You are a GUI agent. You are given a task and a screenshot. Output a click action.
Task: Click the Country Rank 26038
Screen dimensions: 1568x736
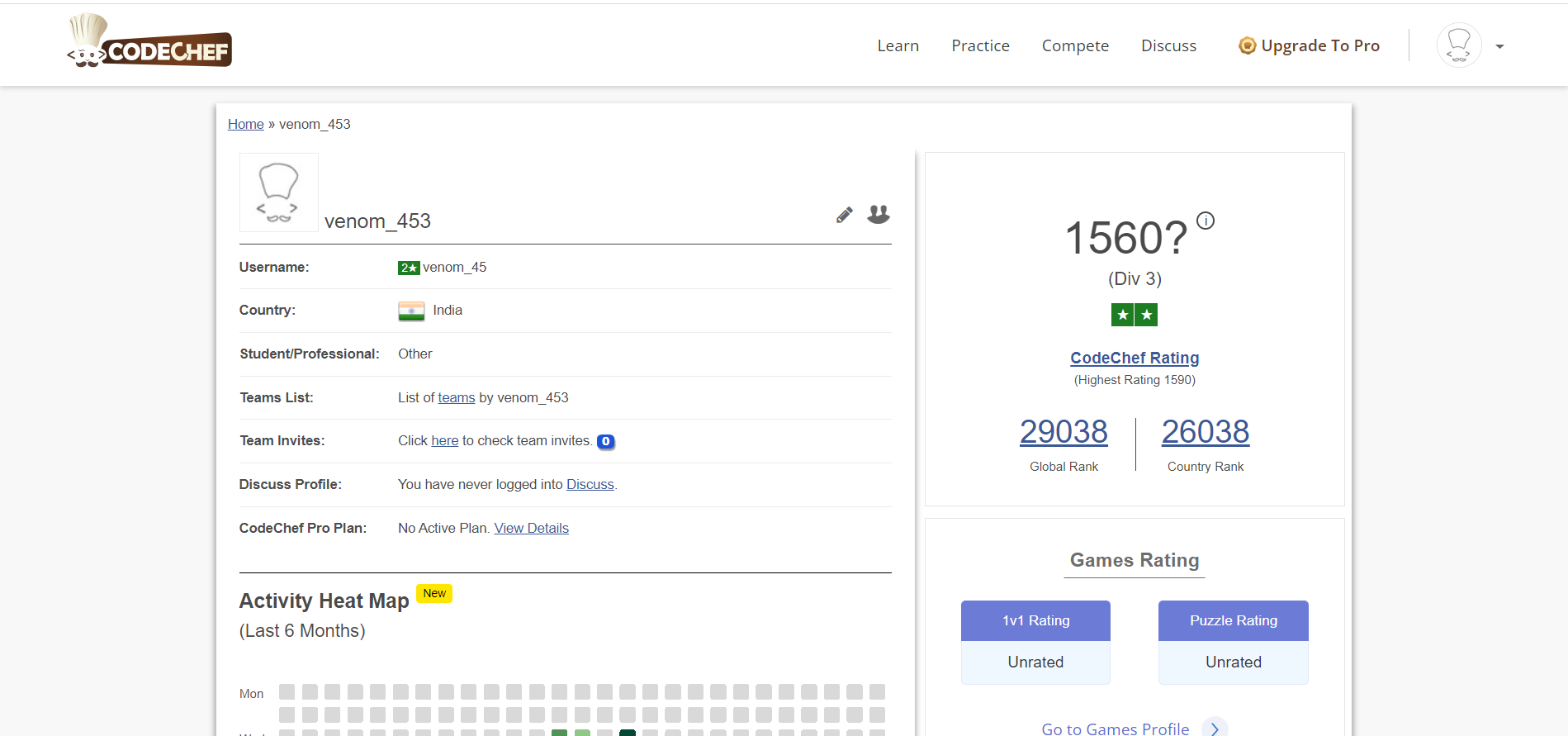[x=1206, y=432]
